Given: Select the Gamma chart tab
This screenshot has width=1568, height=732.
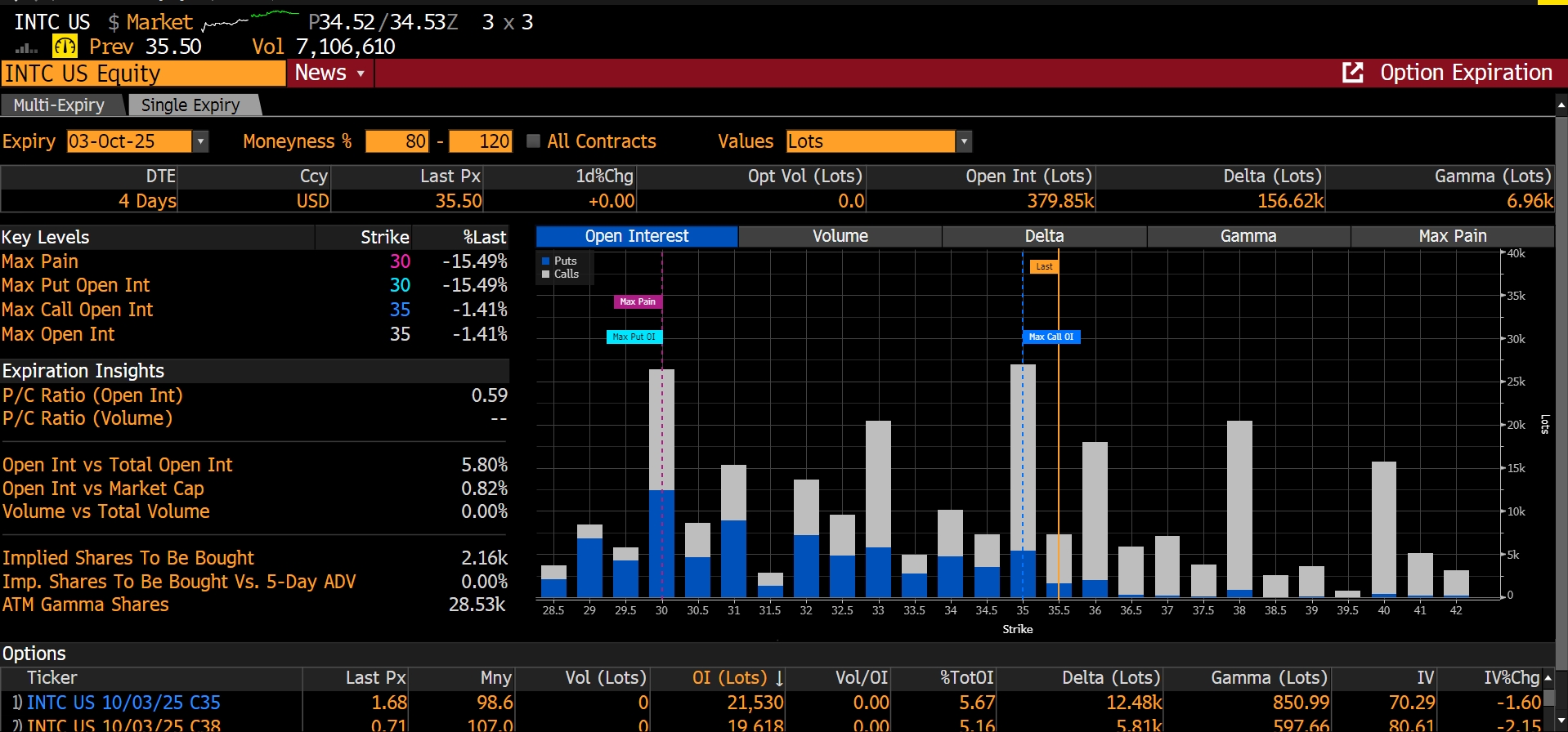Looking at the screenshot, I should click(1248, 236).
